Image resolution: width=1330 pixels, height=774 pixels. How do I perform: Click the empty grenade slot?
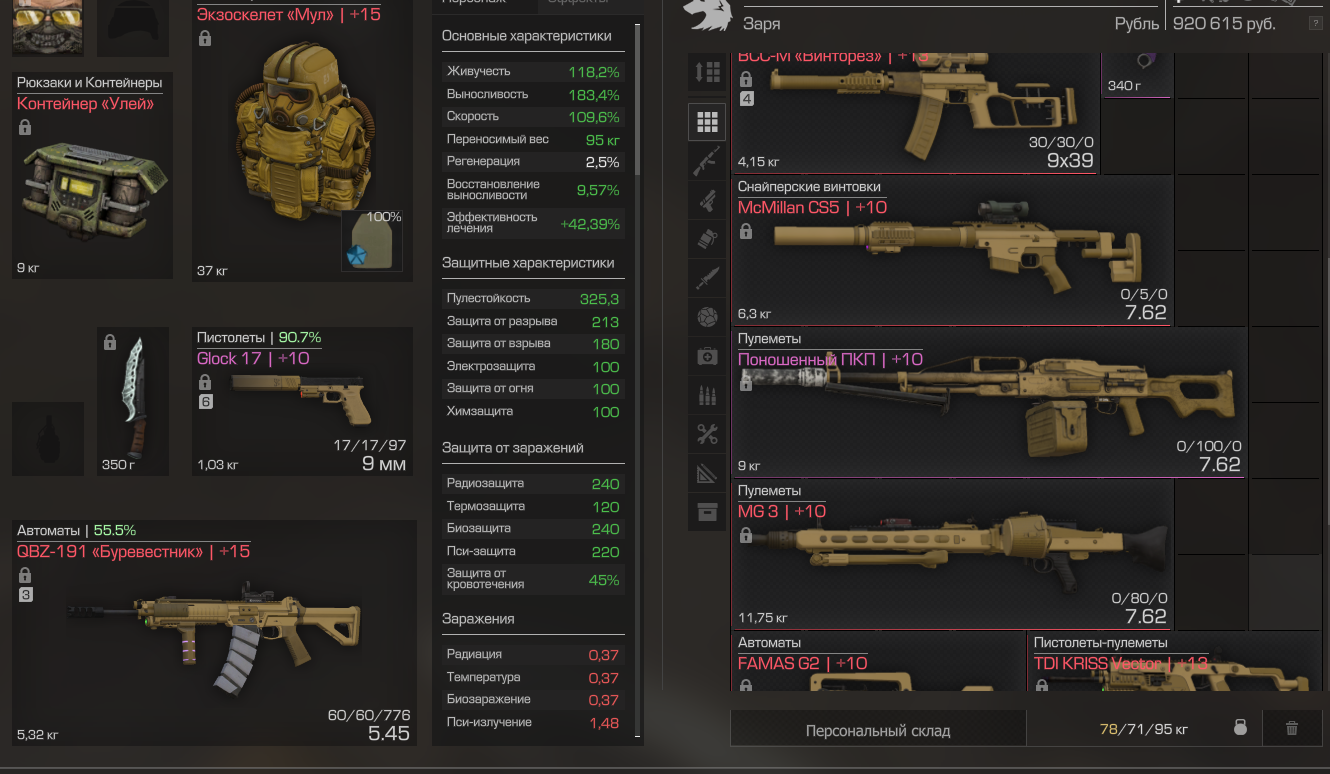point(48,439)
